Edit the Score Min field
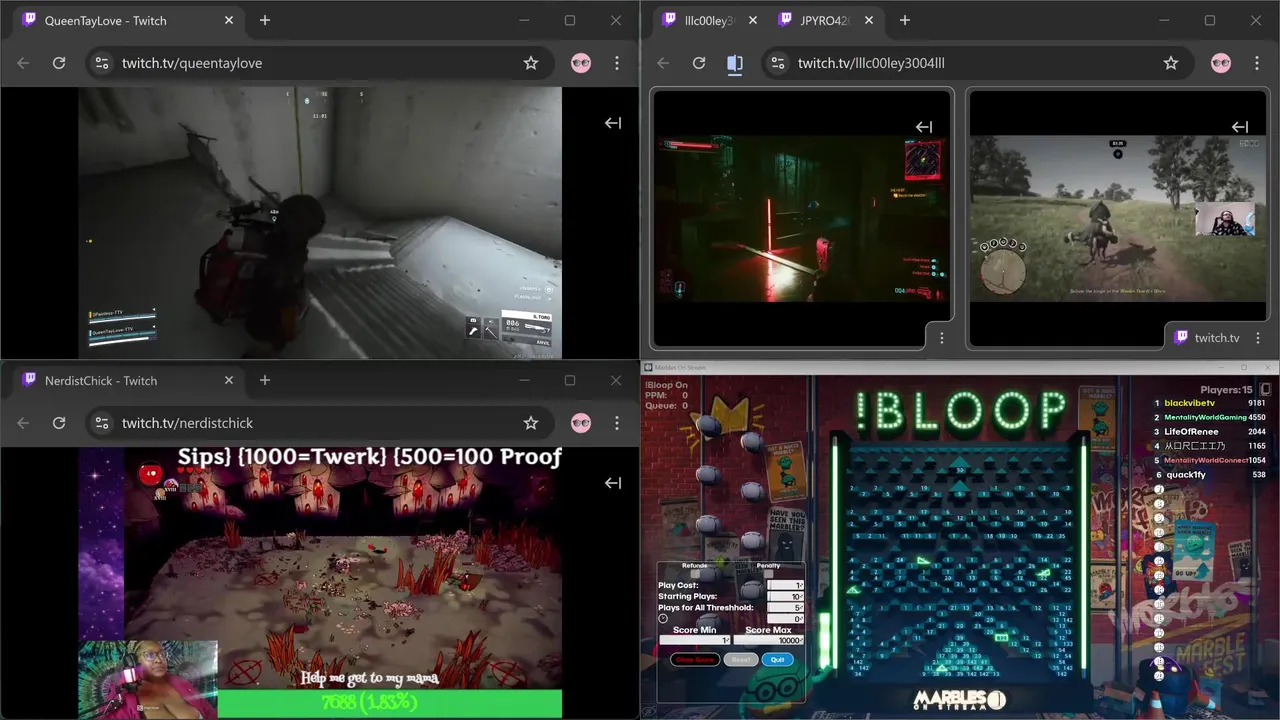1280x720 pixels. click(x=695, y=640)
